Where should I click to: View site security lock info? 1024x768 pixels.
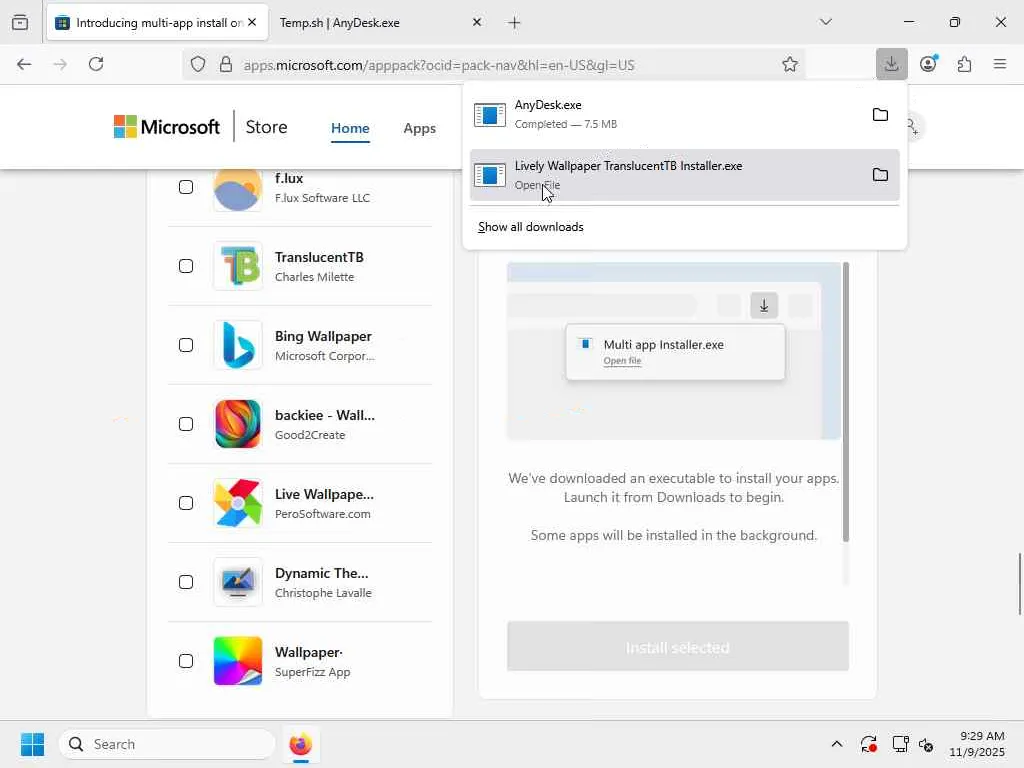[x=226, y=64]
